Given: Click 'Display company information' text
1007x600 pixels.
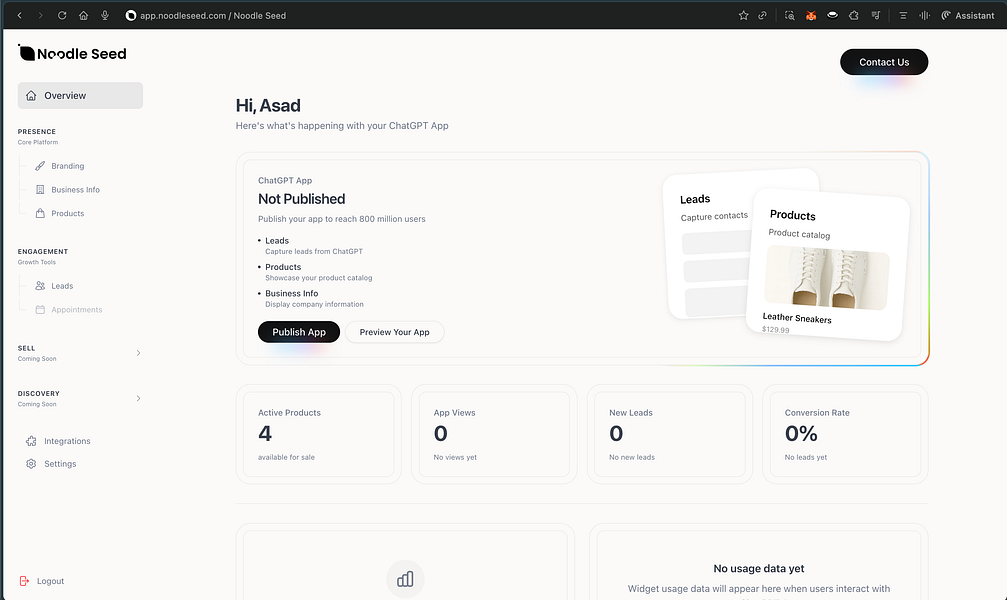Looking at the screenshot, I should 314,304.
